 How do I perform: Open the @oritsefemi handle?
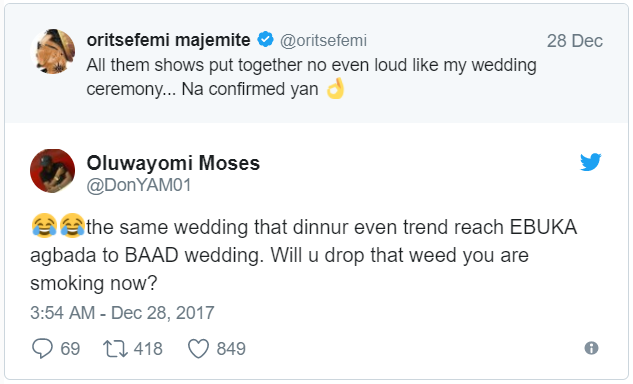[323, 40]
